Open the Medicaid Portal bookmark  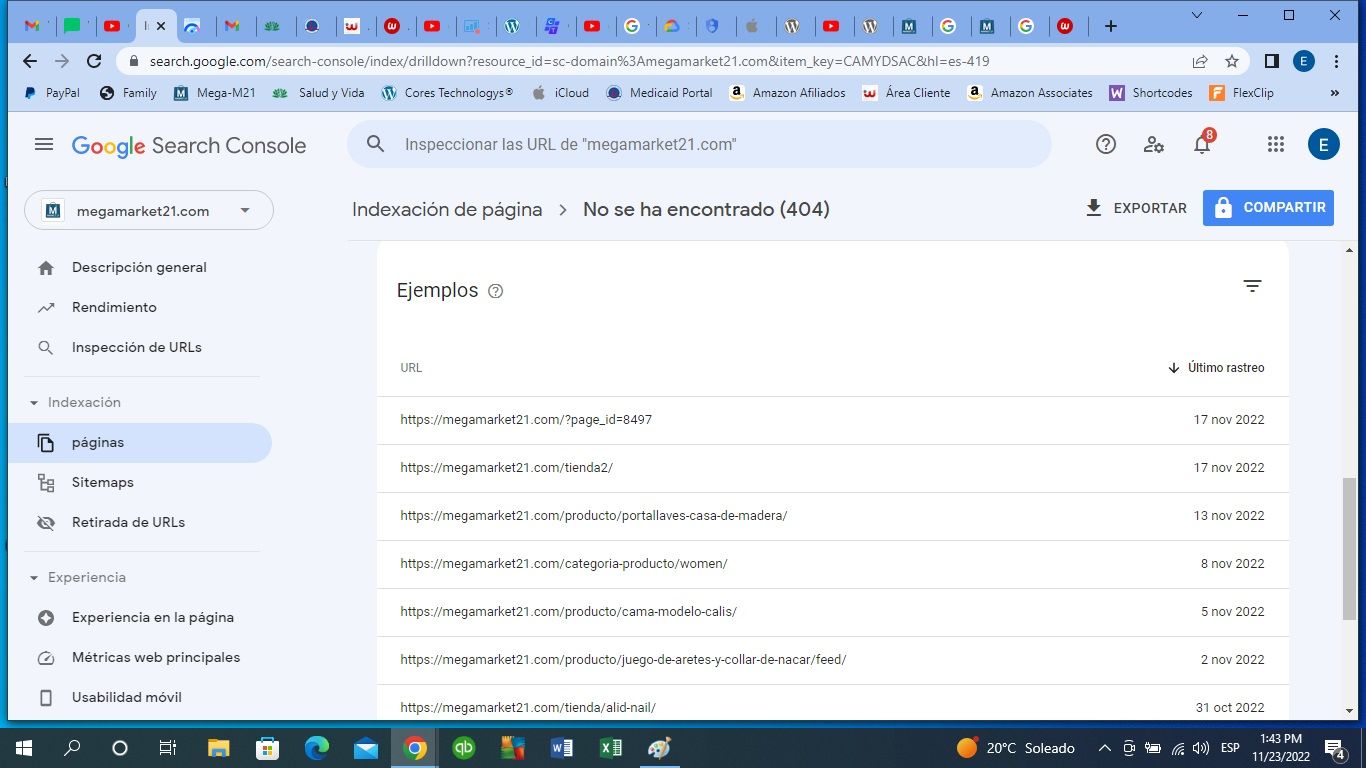coord(659,93)
